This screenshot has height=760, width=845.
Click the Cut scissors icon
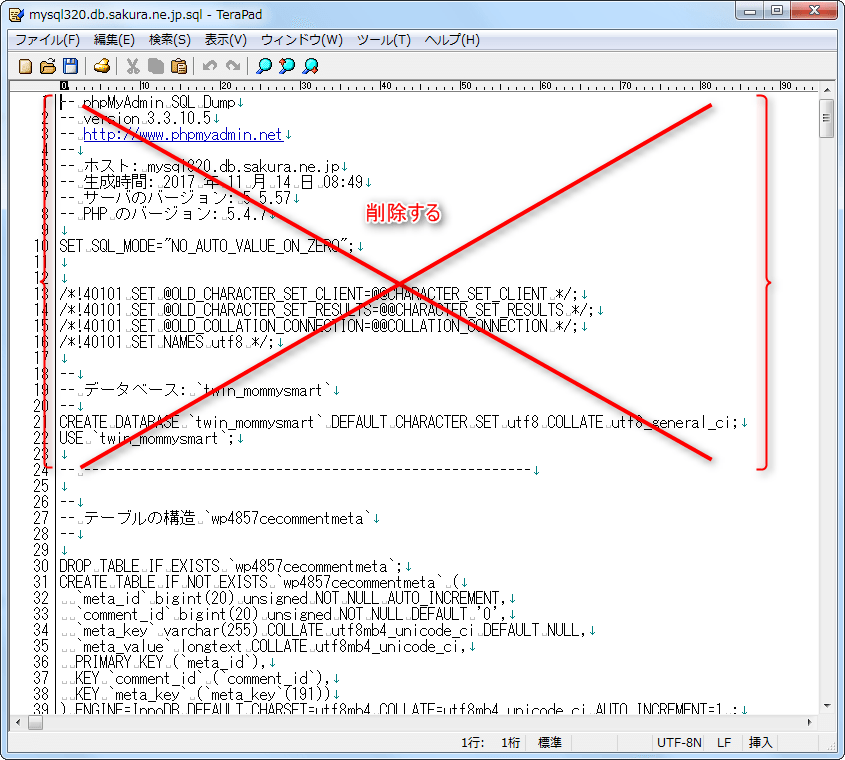point(132,66)
